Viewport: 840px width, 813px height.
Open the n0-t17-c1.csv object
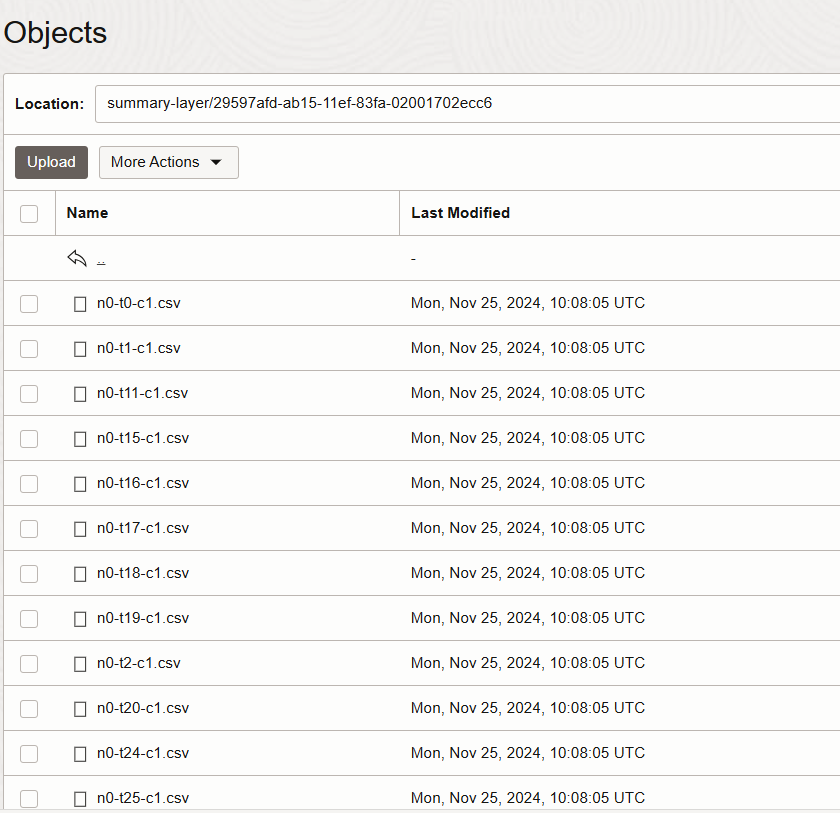(x=139, y=528)
